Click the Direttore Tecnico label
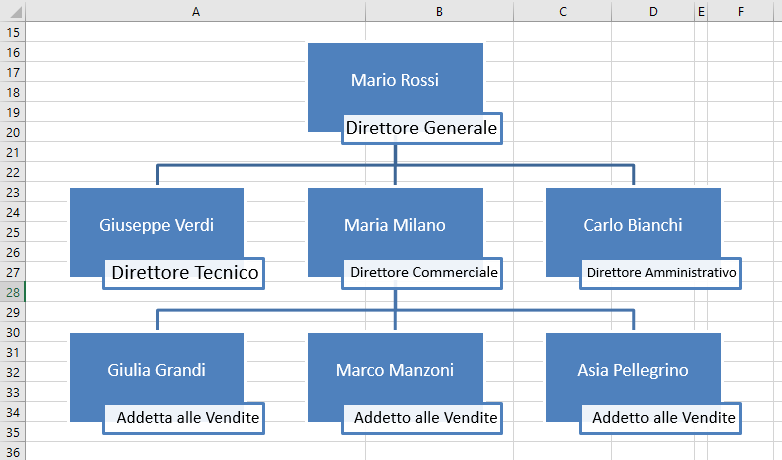Image resolution: width=782 pixels, height=460 pixels. 184,273
